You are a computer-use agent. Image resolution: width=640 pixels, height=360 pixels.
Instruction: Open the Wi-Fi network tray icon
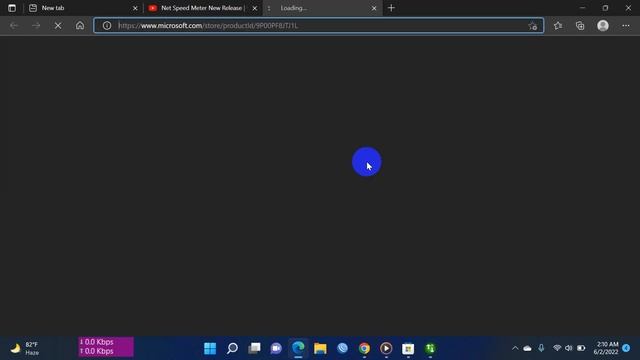coord(557,348)
